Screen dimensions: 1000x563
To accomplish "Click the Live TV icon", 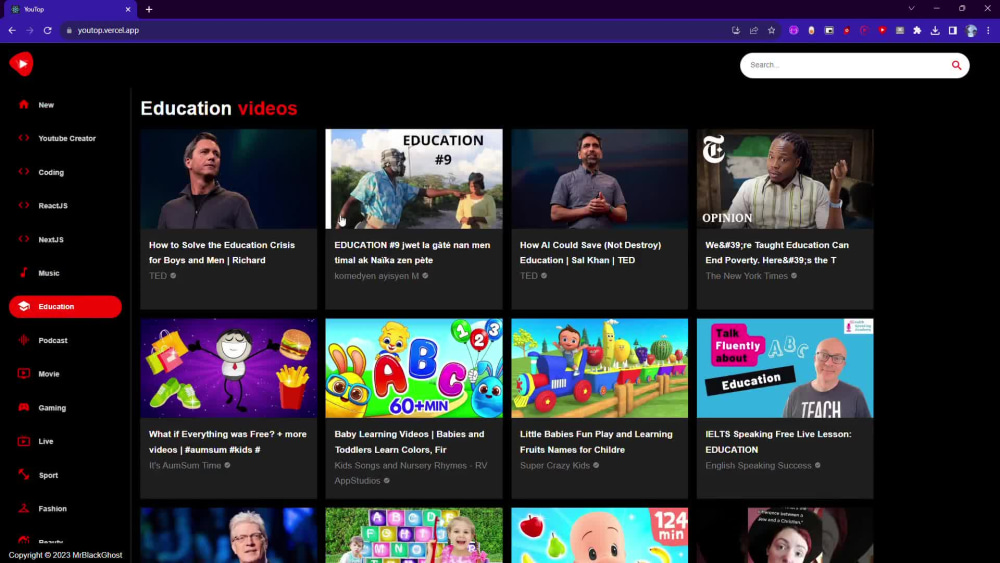I will pos(24,441).
